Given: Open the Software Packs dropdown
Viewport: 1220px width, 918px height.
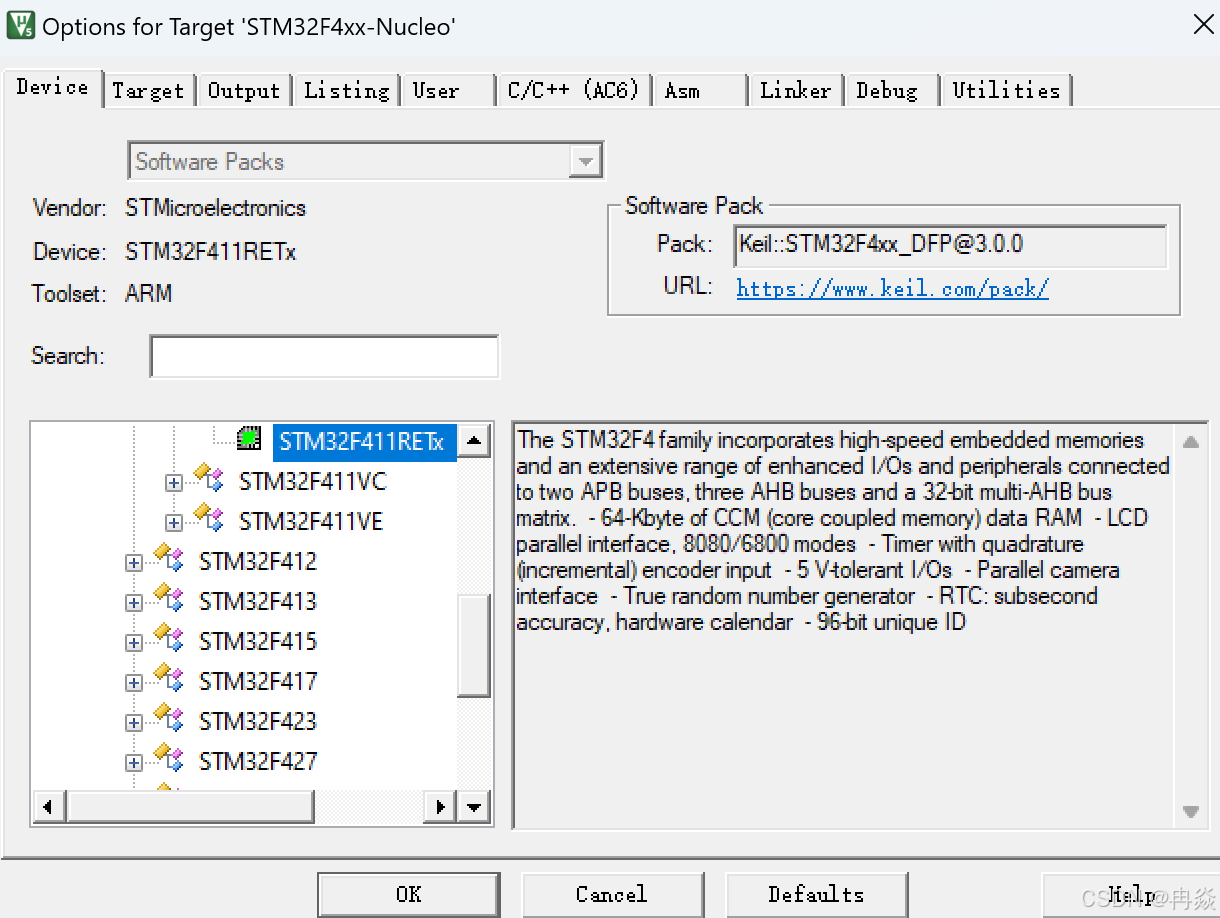Looking at the screenshot, I should point(585,161).
